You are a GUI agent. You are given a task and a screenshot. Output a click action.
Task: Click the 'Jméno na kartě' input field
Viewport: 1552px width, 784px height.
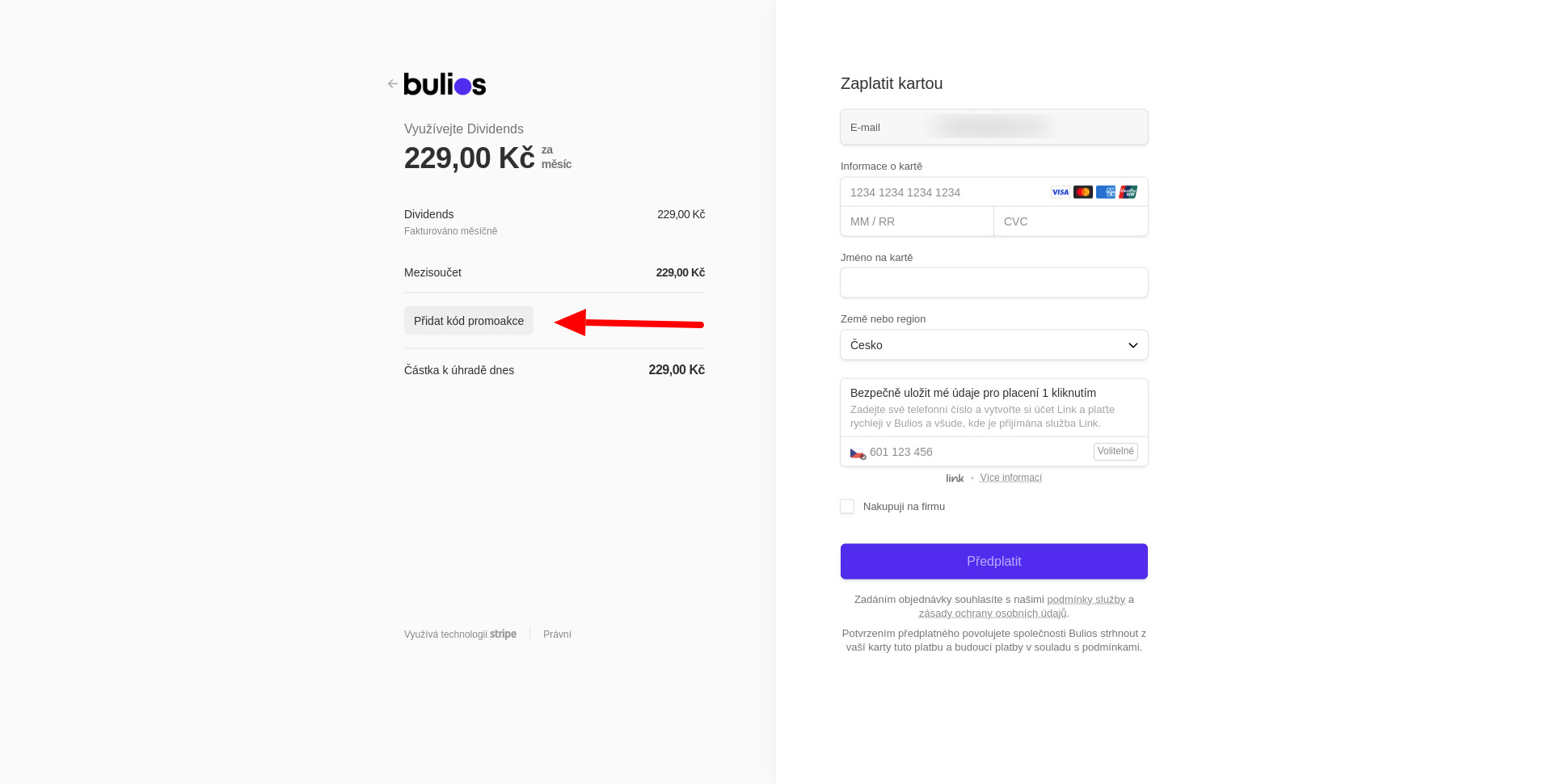tap(993, 283)
